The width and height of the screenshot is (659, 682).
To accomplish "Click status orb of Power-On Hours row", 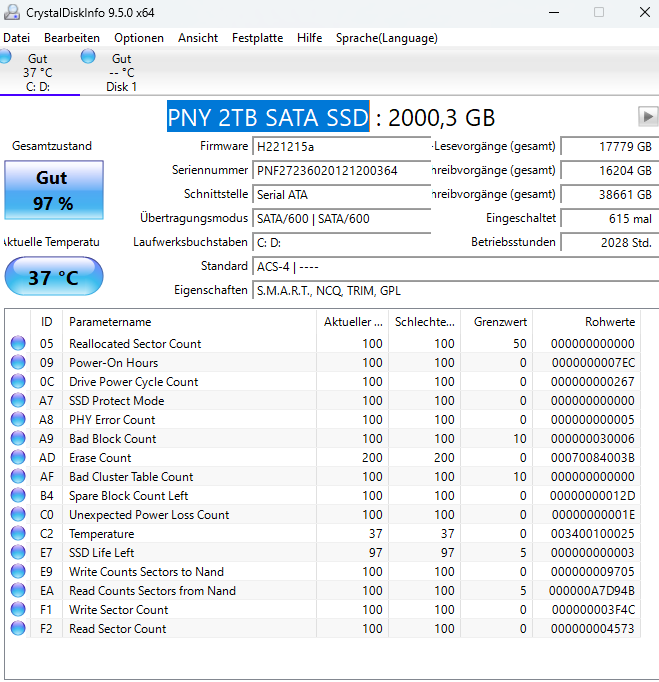I will click(x=18, y=362).
